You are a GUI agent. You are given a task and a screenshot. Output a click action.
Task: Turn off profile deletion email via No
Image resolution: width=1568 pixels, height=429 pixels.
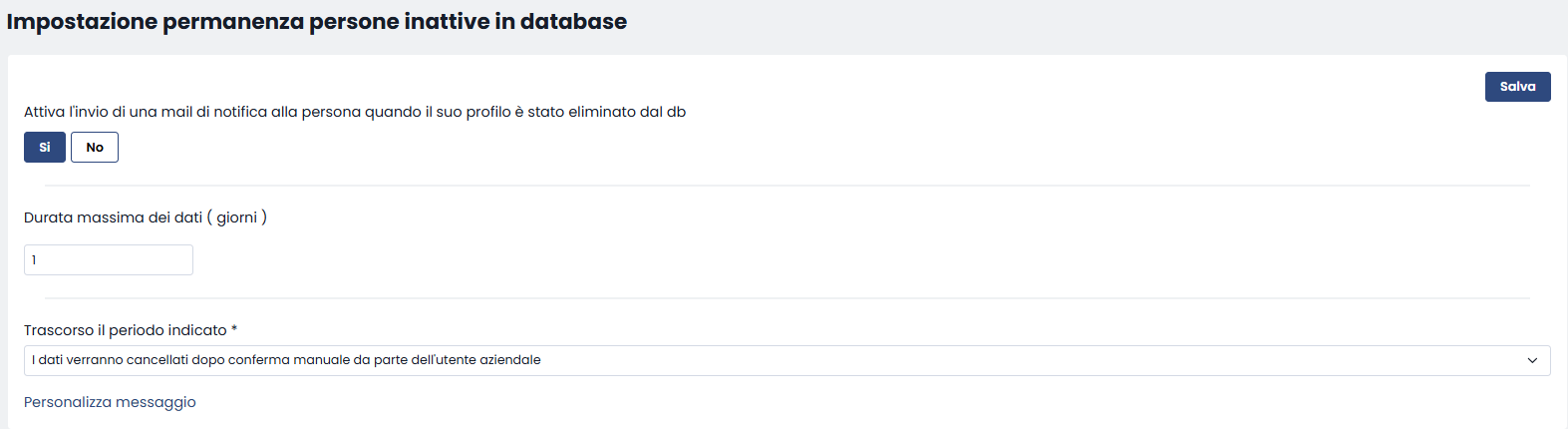point(95,147)
